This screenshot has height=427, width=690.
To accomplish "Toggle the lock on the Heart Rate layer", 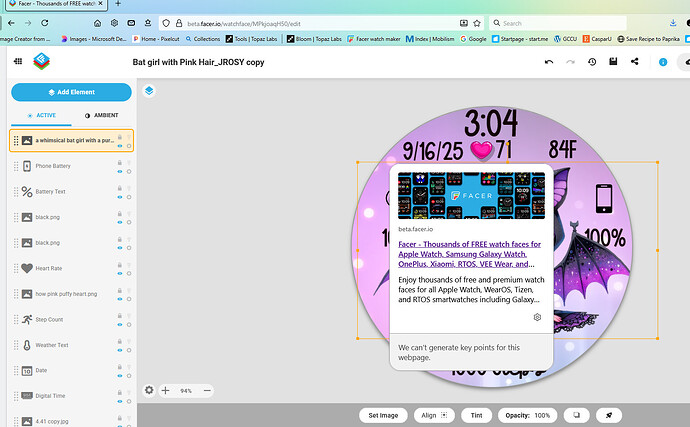I will pyautogui.click(x=119, y=263).
